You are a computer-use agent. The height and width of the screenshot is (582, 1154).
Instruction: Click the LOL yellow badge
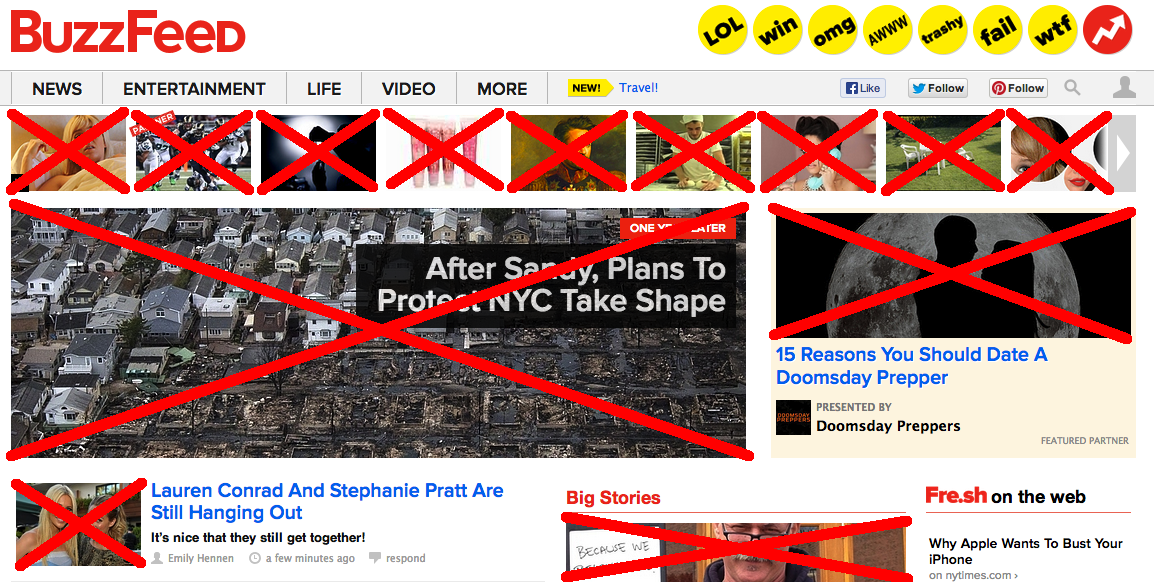[722, 29]
